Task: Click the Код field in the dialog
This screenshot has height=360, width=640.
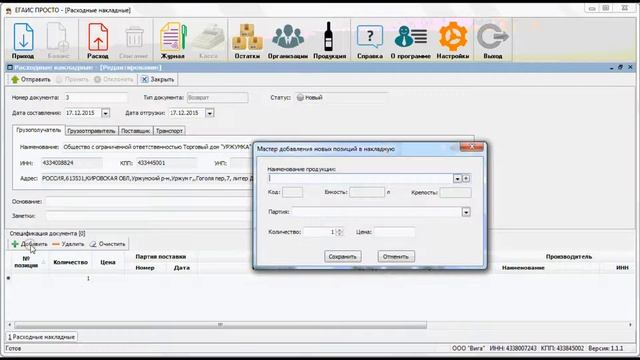Action: coord(293,192)
